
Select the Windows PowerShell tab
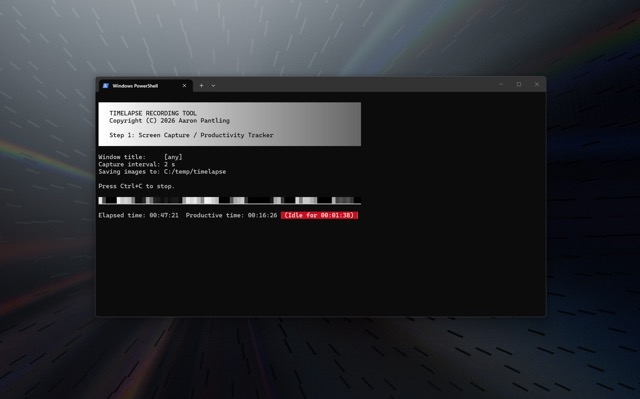tap(146, 86)
